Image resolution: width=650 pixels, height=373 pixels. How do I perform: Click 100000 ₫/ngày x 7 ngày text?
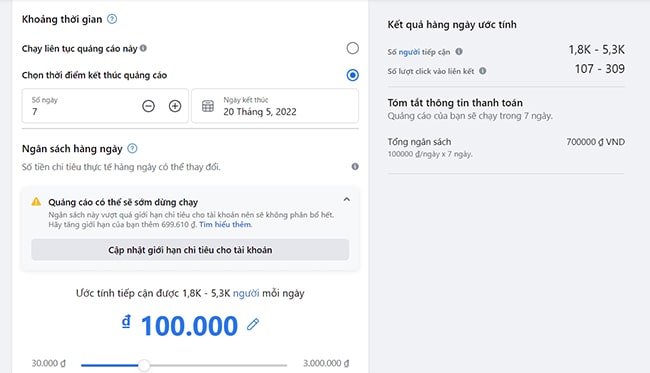click(x=430, y=154)
